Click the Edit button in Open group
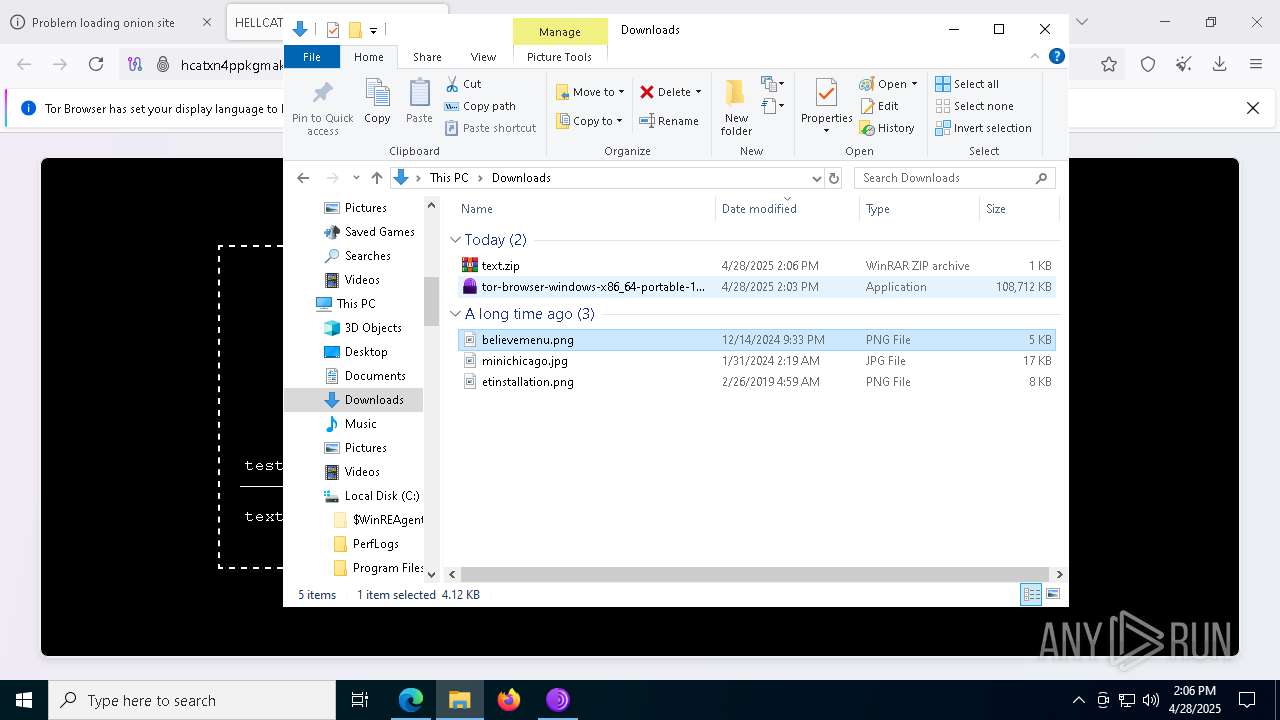The height and width of the screenshot is (720, 1280). point(879,106)
